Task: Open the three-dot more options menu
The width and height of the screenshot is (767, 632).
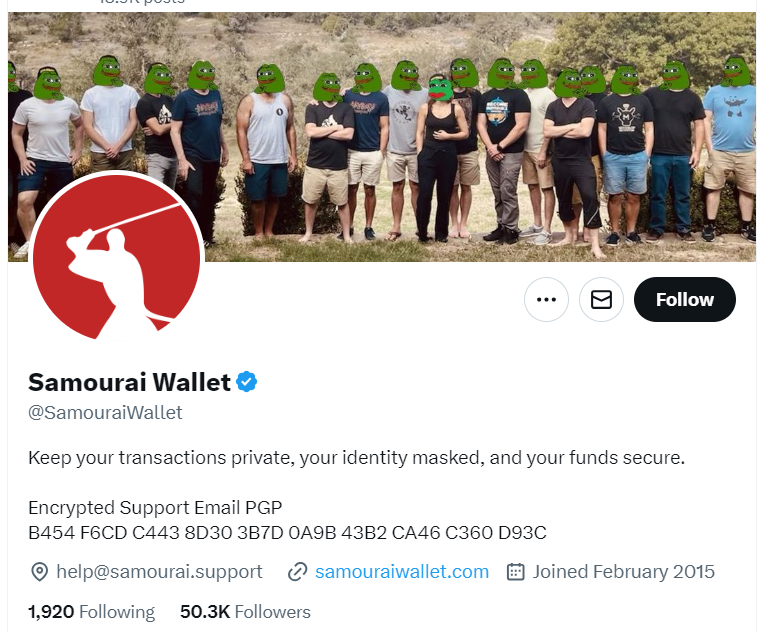Action: [546, 299]
